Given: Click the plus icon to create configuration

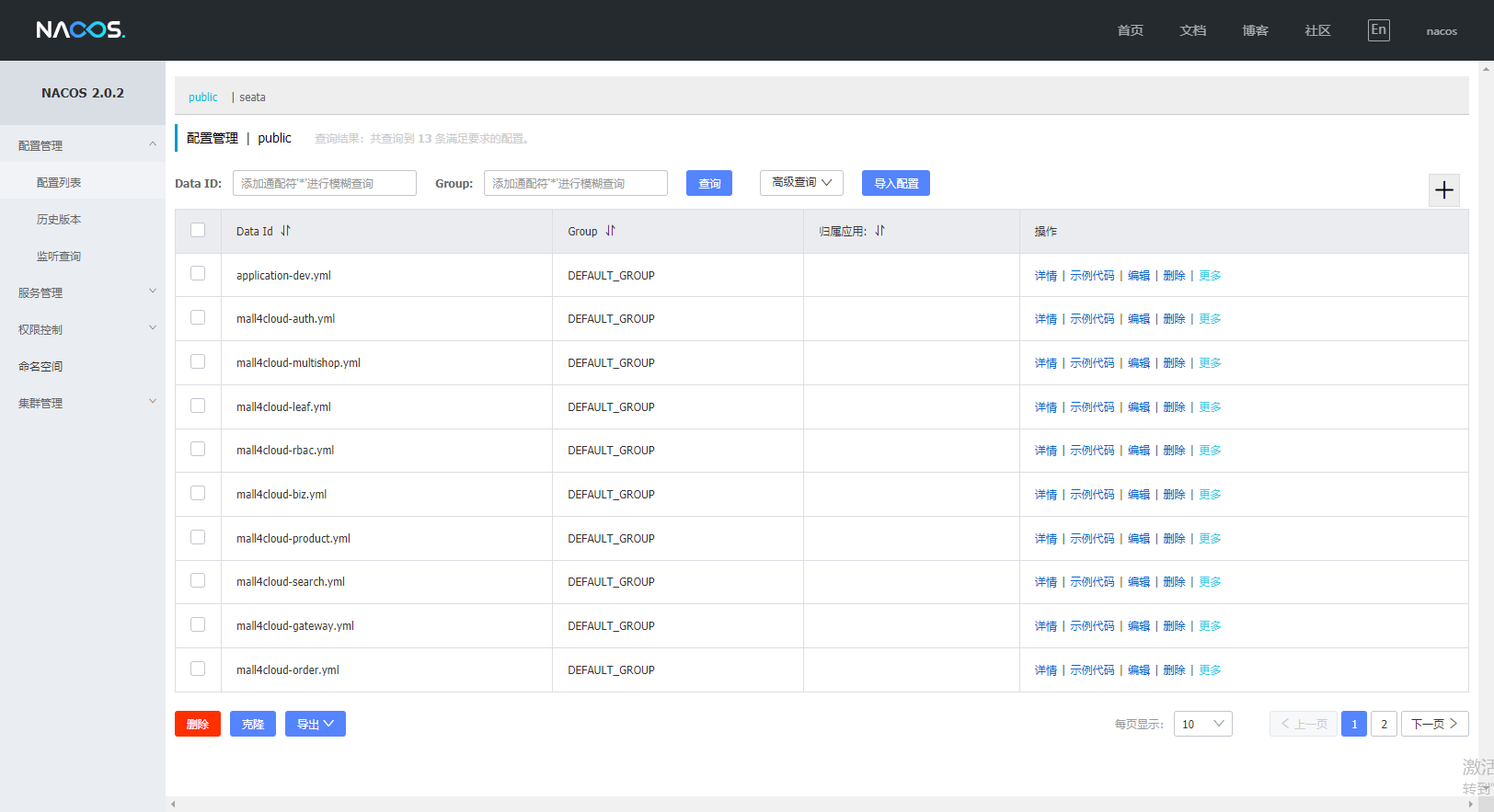Looking at the screenshot, I should point(1443,190).
